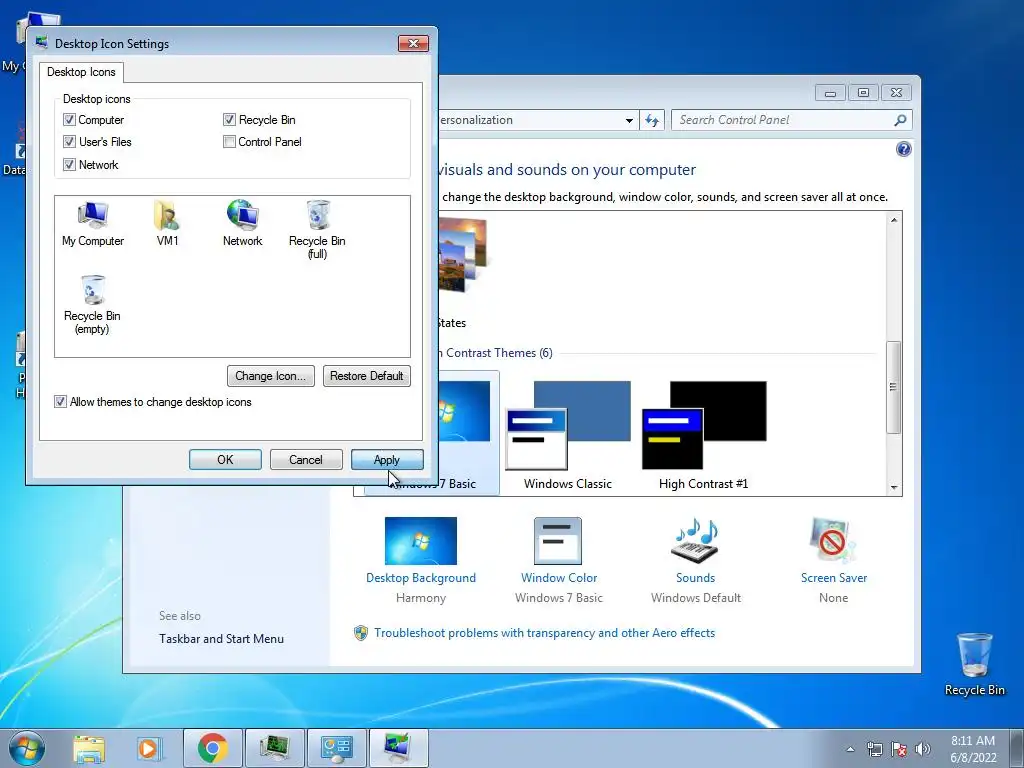Click the Personalization address breadcrumb
The image size is (1024, 768).
(x=477, y=120)
